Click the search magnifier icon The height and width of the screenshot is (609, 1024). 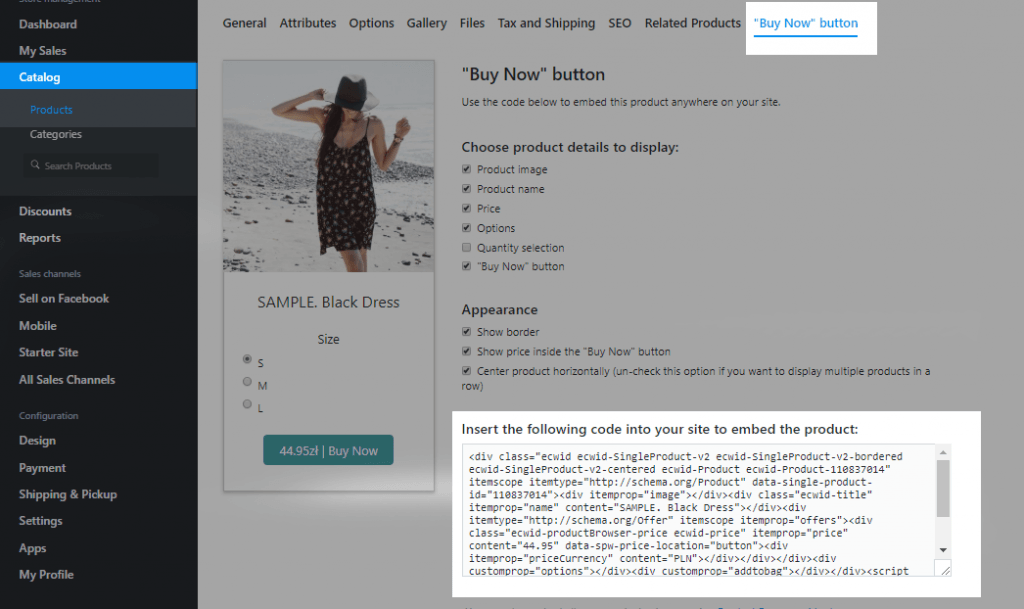35,165
